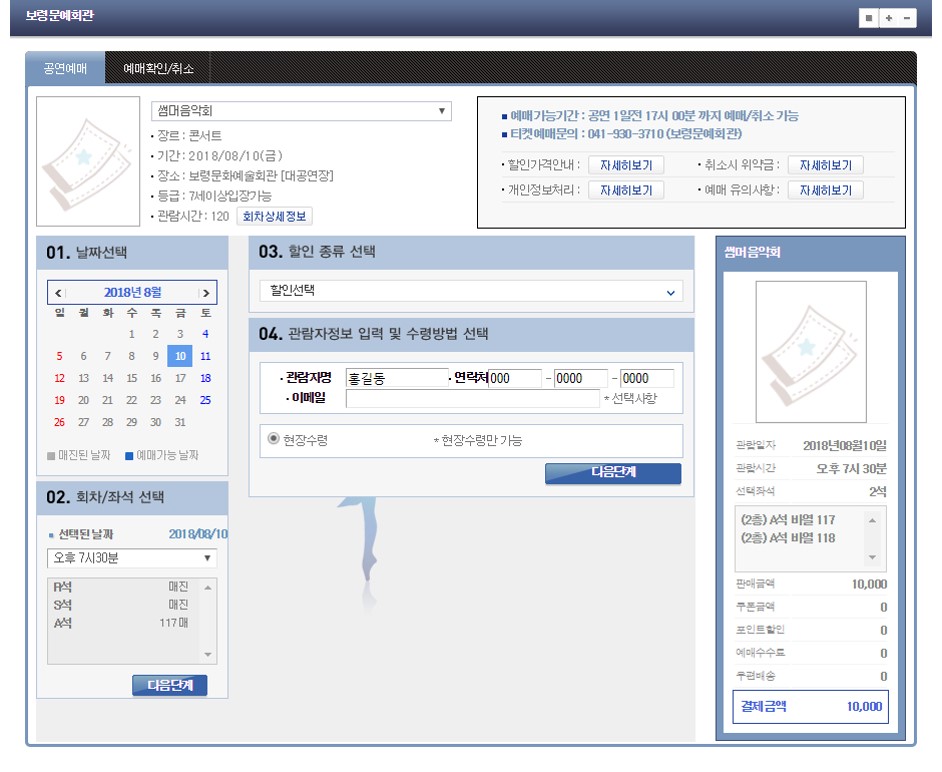Viewport: 942px width, 772px height.
Task: Select the 공연예매 tab
Action: (65, 69)
